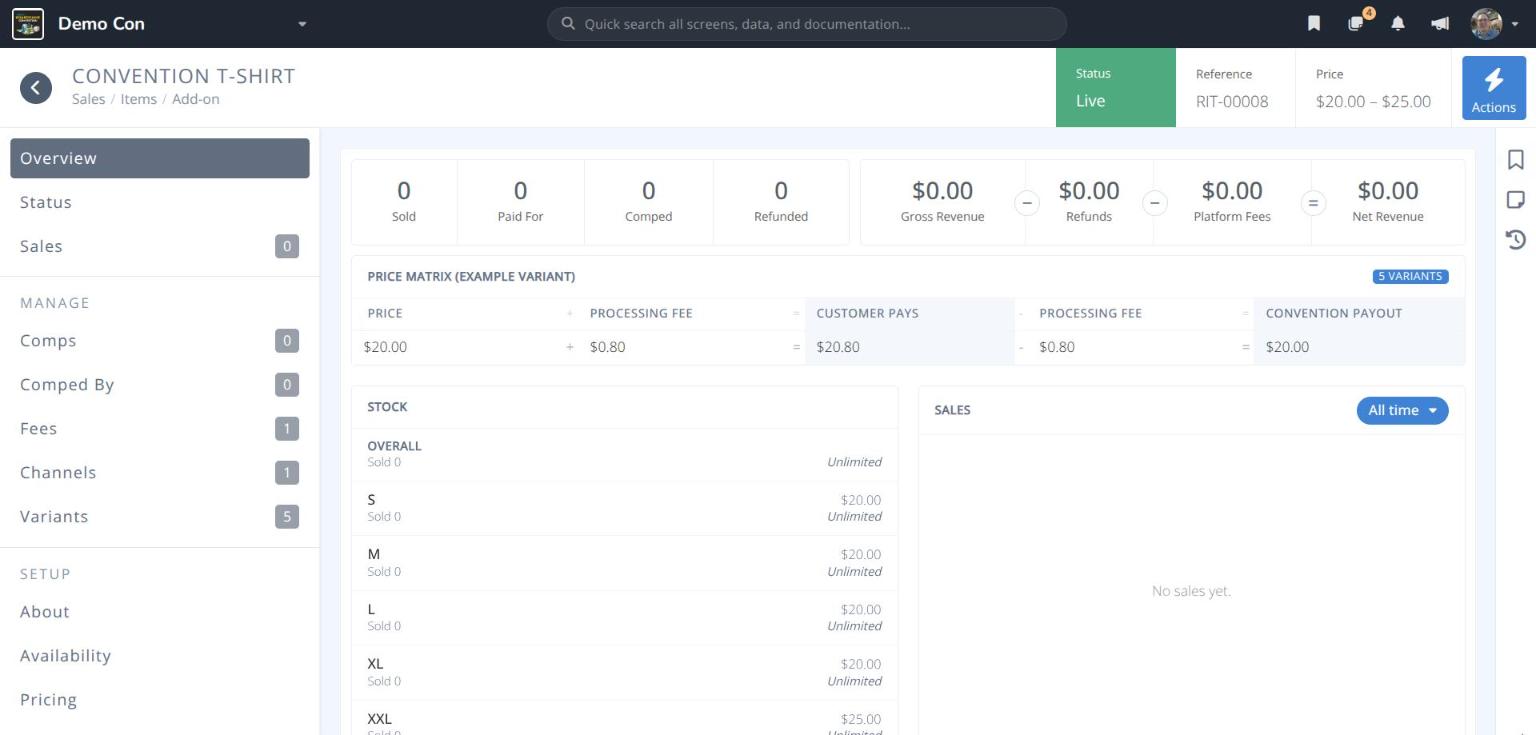
Task: Click the Sold count tile
Action: coord(404,201)
